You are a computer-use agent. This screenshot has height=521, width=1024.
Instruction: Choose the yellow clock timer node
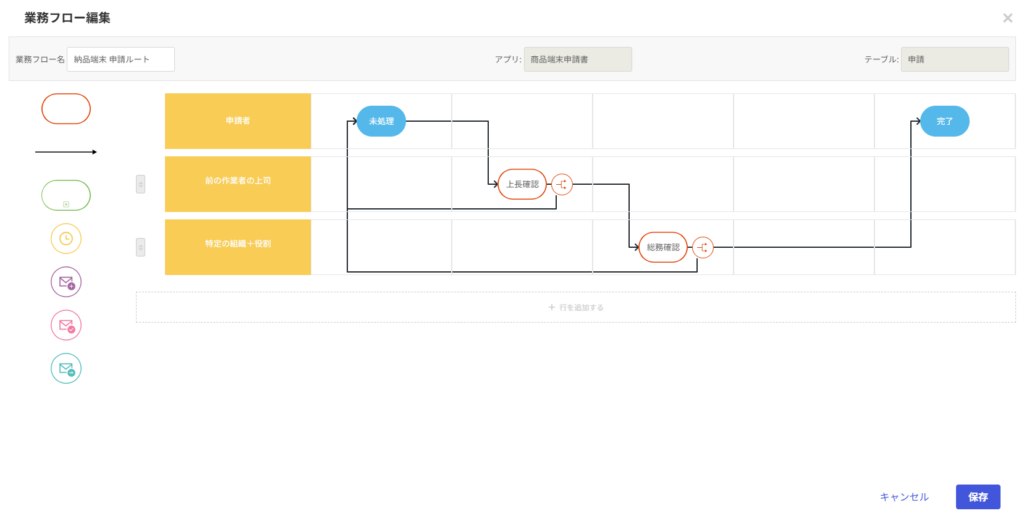66,239
